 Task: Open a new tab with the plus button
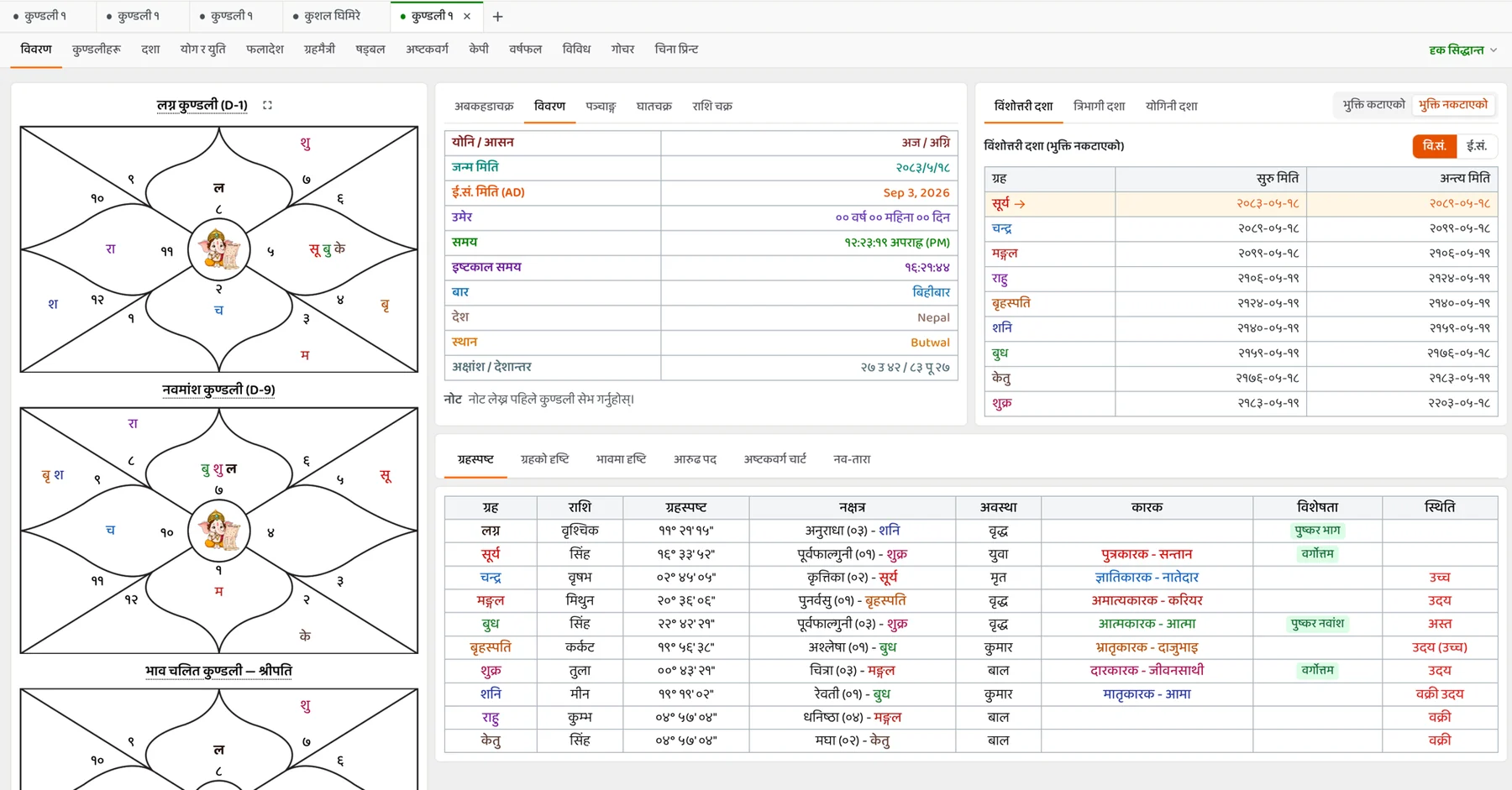497,16
